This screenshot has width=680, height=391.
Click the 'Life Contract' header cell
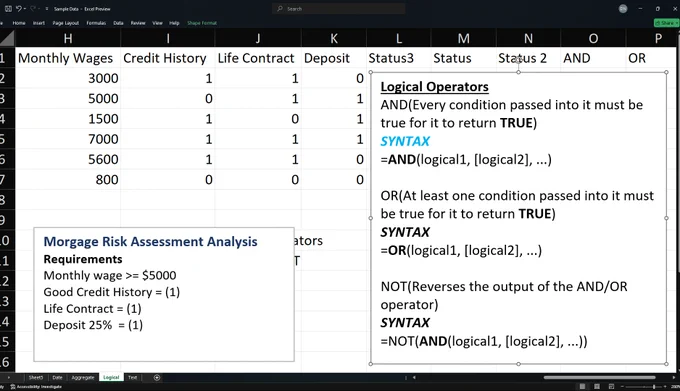pos(258,58)
